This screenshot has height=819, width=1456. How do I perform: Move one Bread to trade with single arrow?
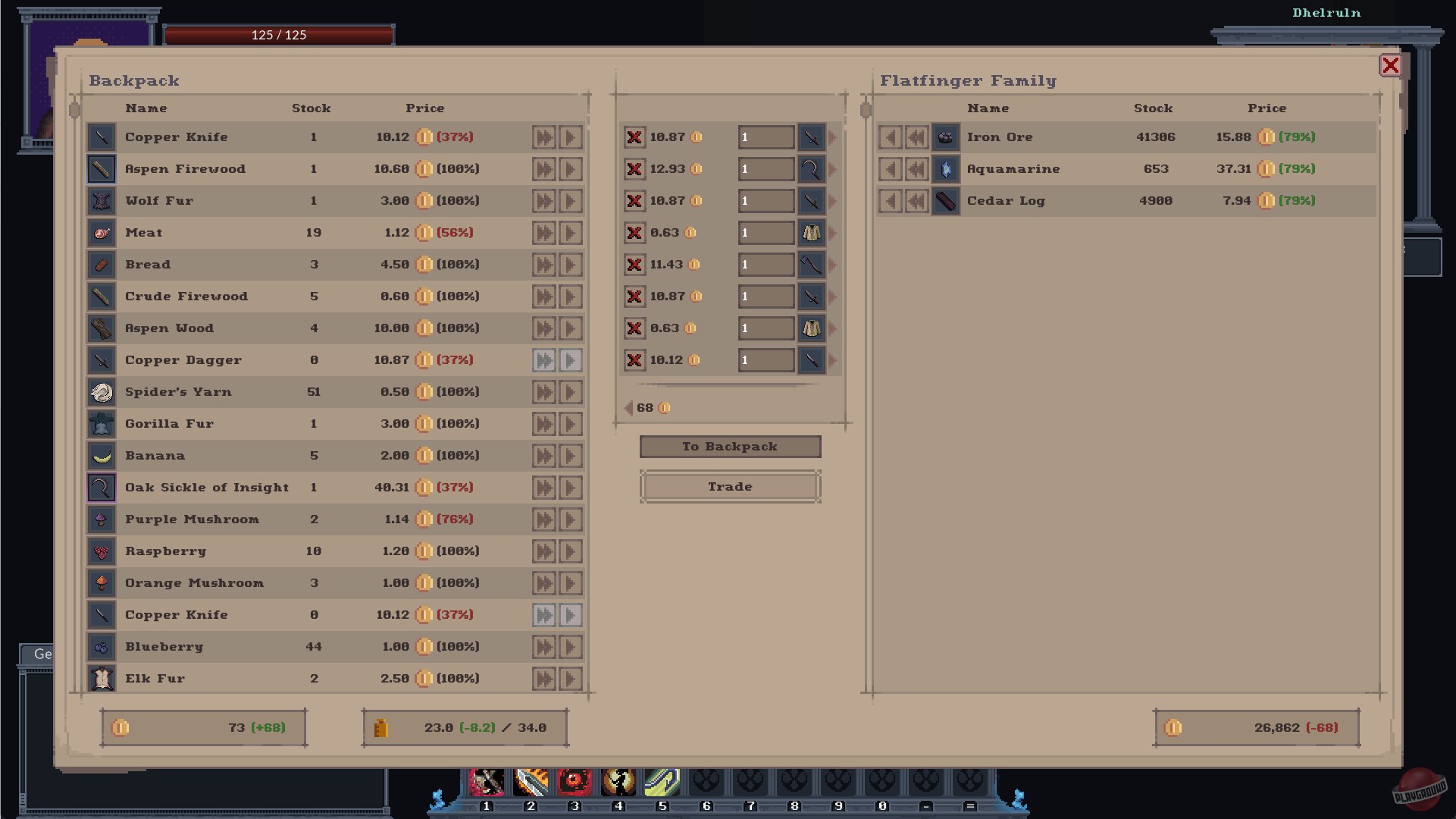(x=571, y=265)
